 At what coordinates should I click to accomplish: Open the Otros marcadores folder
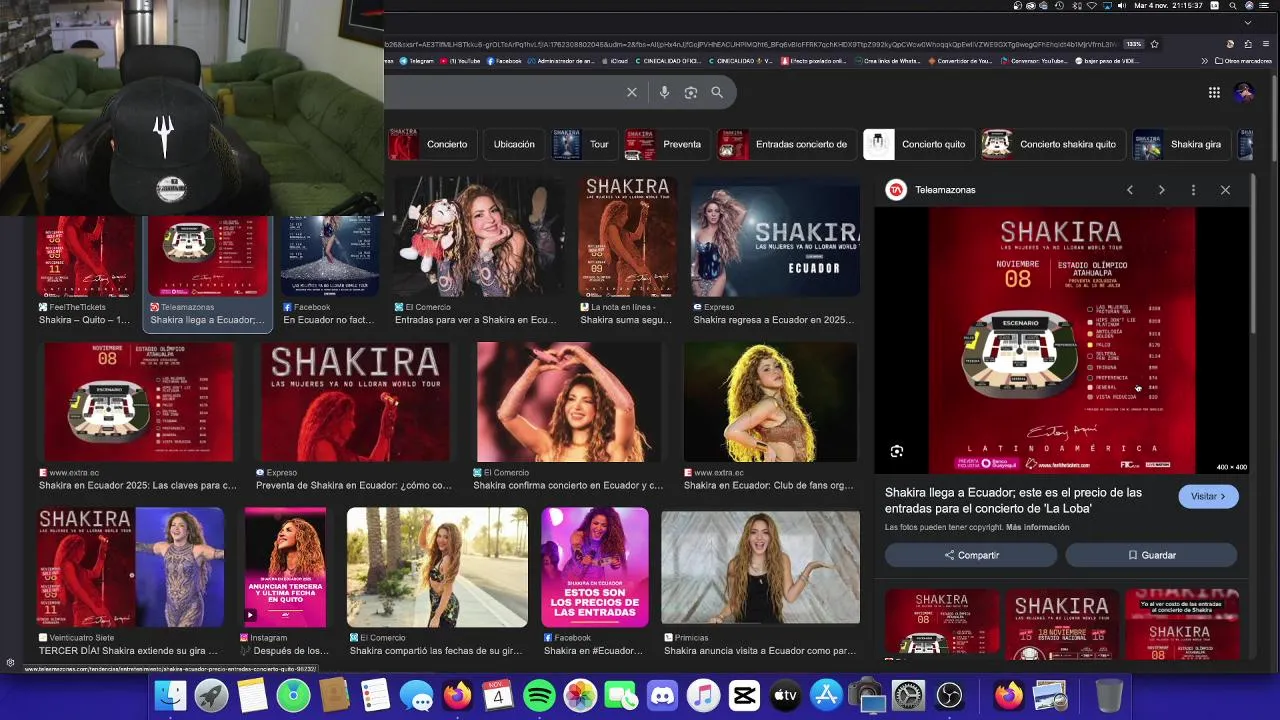pyautogui.click(x=1245, y=61)
